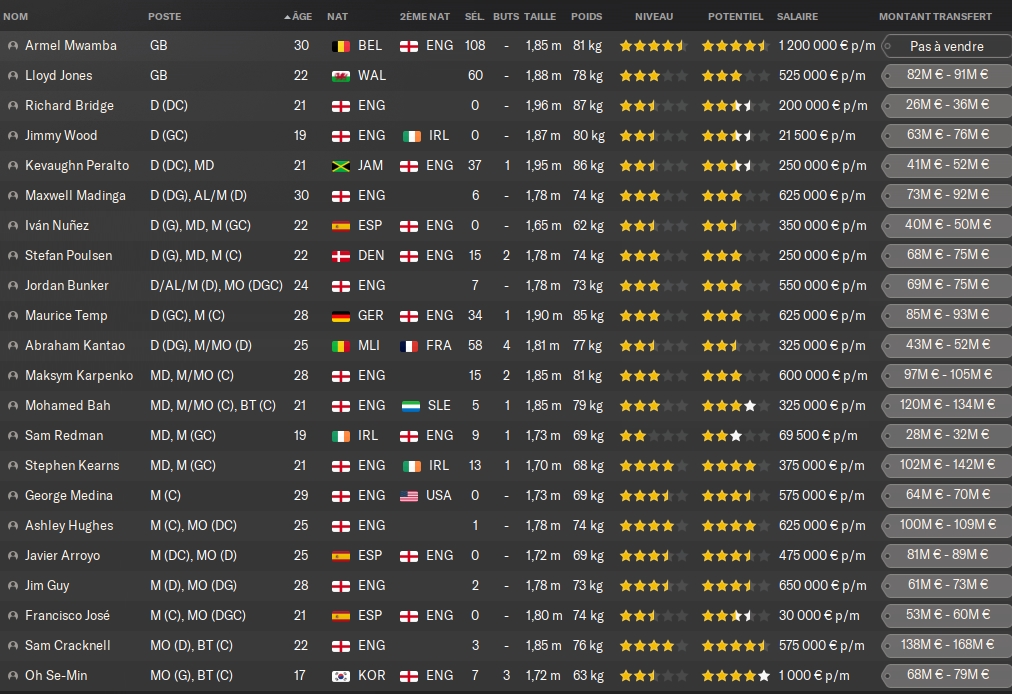This screenshot has height=694, width=1012.
Task: Click the POTENTIEL column header
Action: coord(735,17)
